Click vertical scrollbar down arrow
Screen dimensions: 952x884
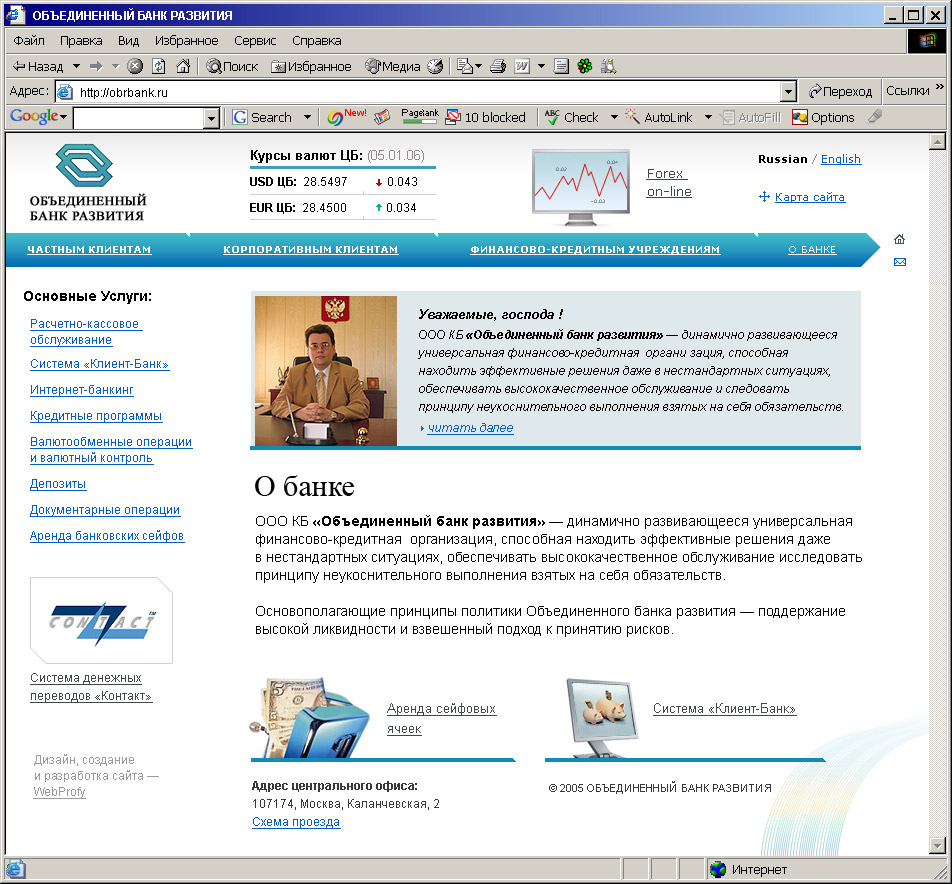(x=937, y=845)
